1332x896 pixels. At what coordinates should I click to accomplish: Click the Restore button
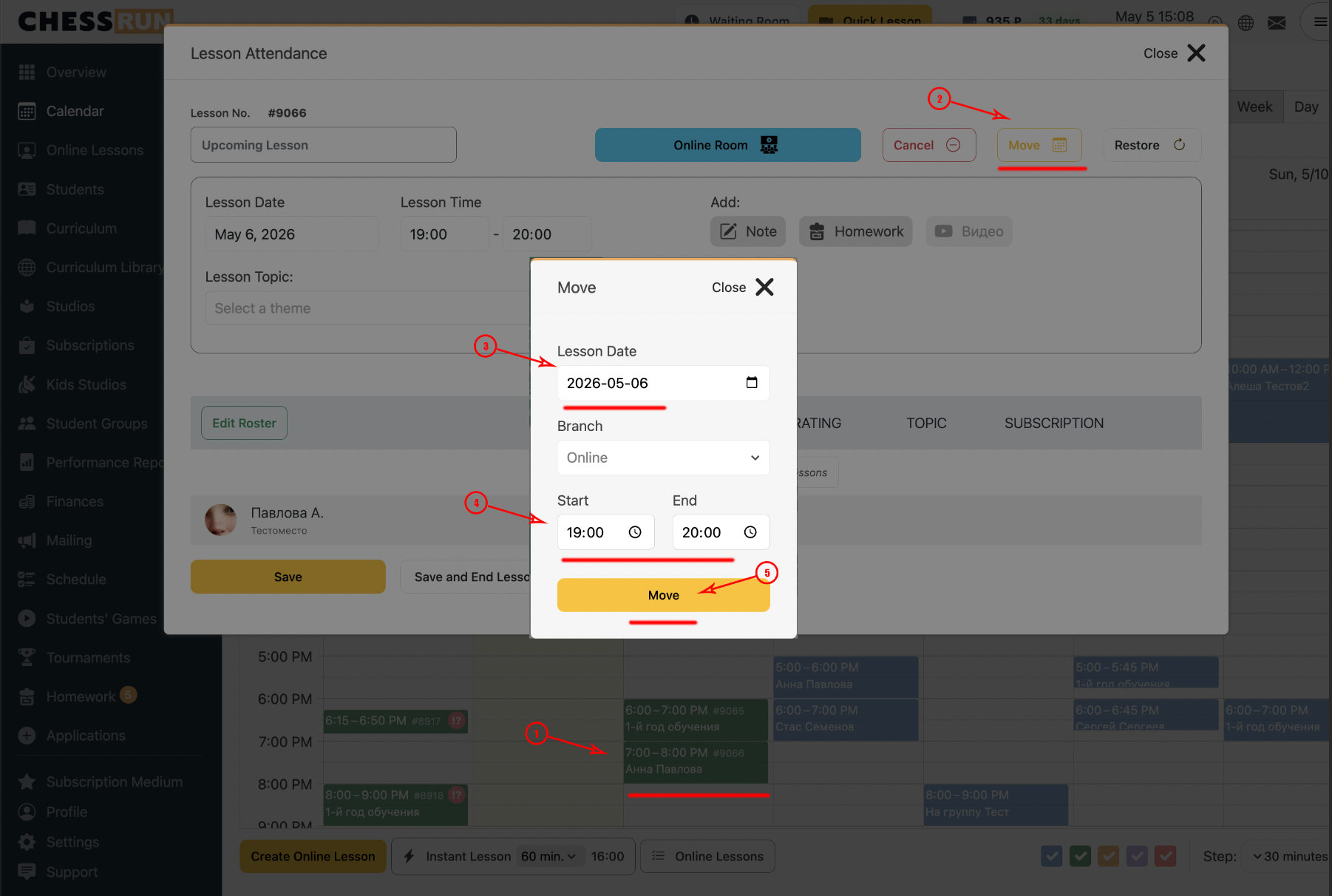point(1152,145)
